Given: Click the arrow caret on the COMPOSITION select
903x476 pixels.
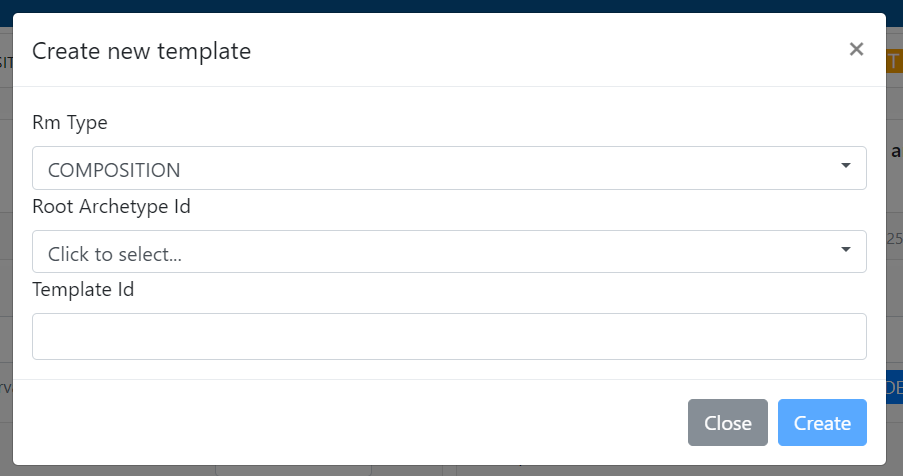Looking at the screenshot, I should [x=846, y=166].
